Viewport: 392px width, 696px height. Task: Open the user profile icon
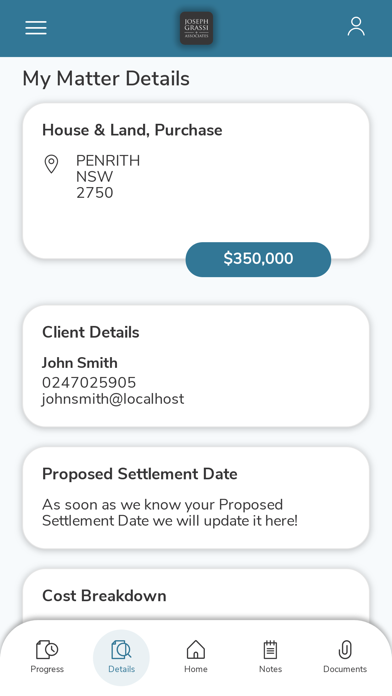[x=356, y=27]
